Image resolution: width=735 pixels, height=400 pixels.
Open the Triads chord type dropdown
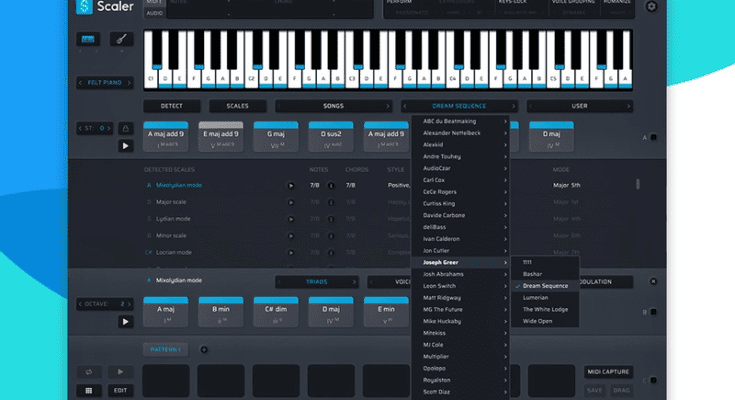pos(317,282)
